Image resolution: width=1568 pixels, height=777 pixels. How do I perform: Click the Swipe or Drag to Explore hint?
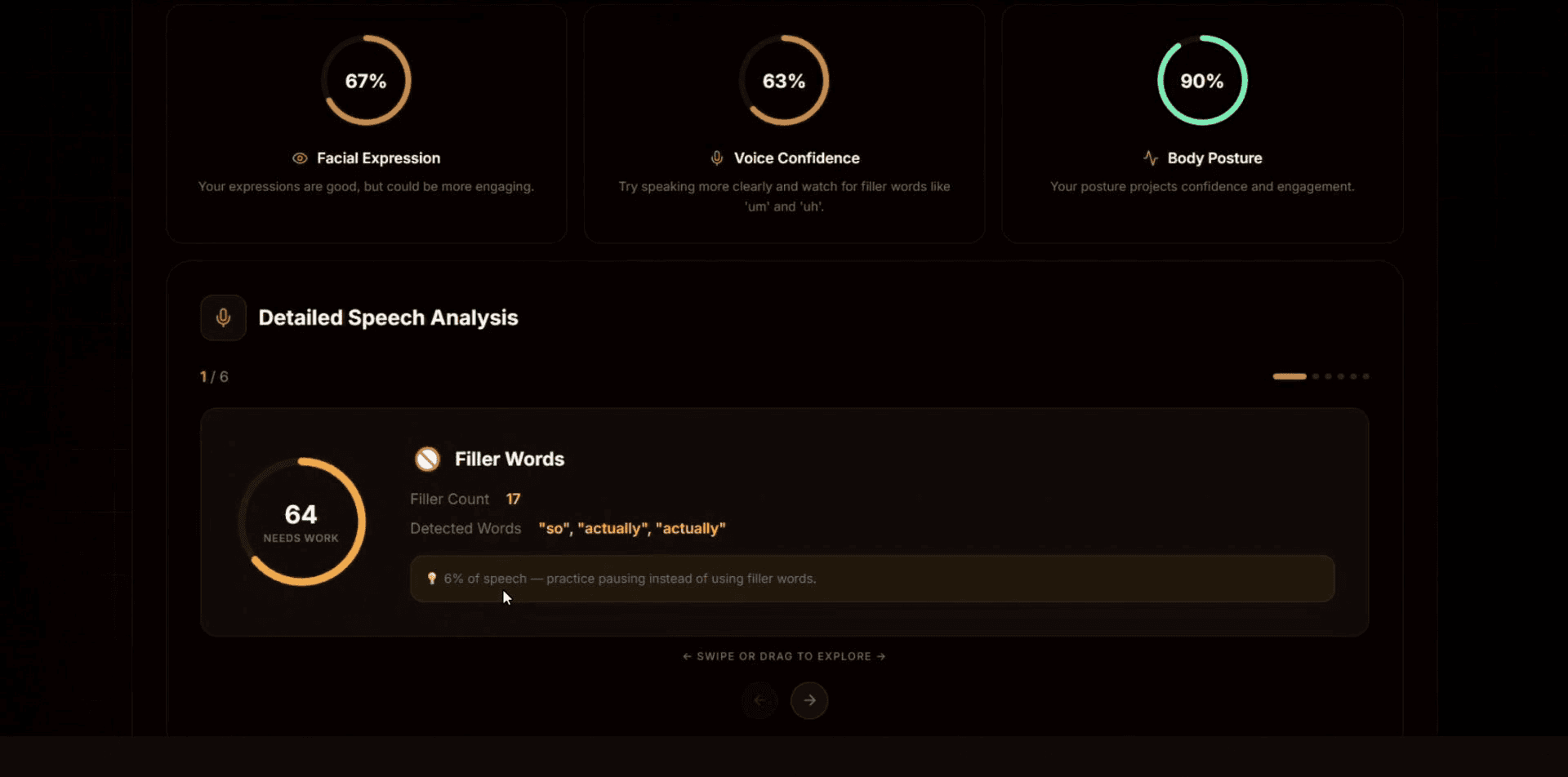point(784,656)
